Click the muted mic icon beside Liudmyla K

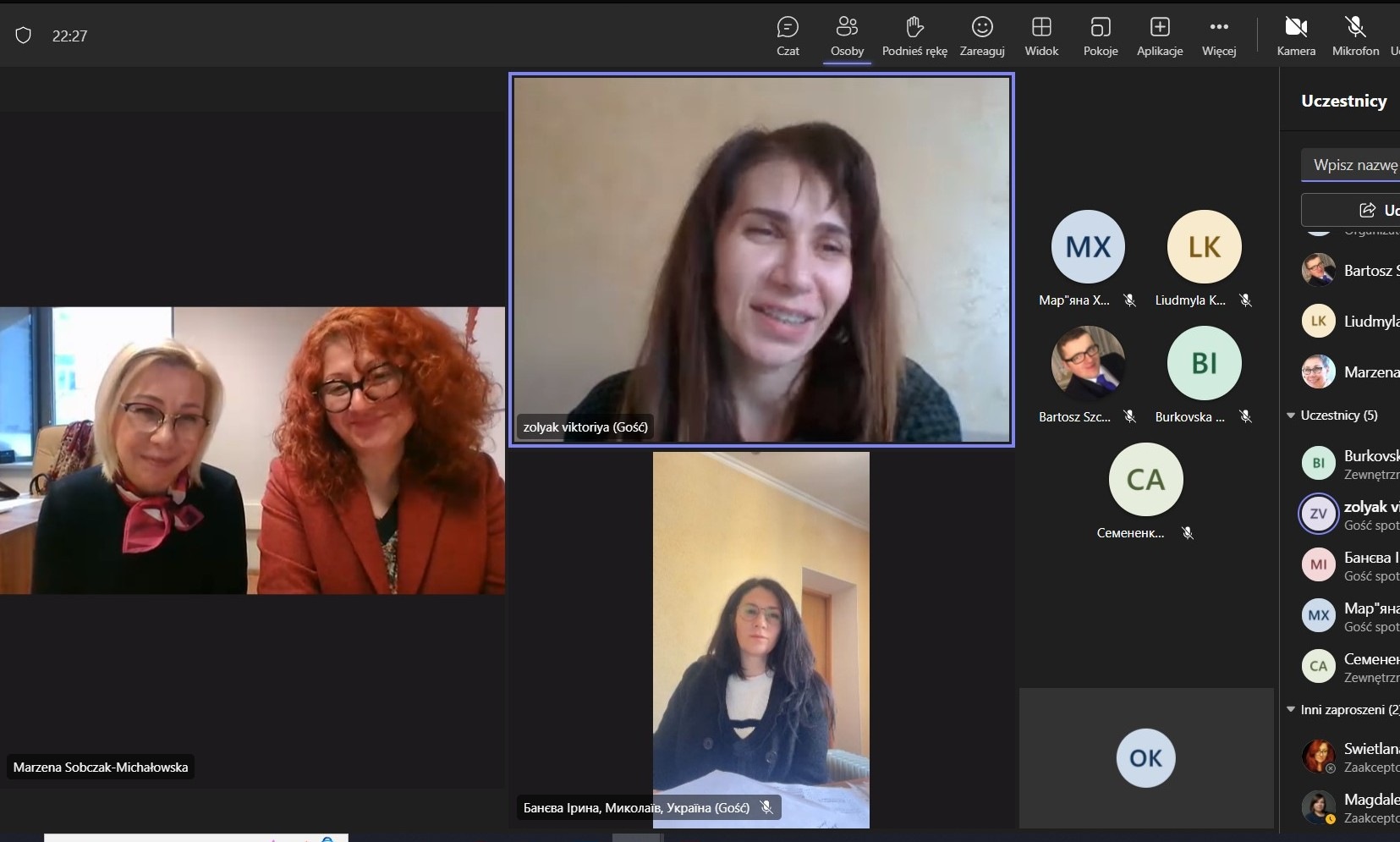(x=1245, y=300)
